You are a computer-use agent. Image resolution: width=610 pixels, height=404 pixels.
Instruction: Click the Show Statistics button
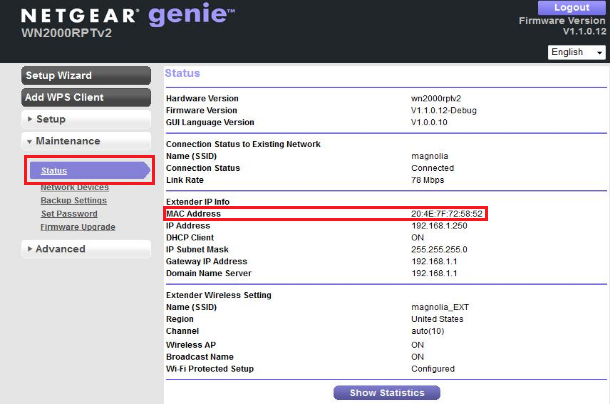click(x=387, y=393)
